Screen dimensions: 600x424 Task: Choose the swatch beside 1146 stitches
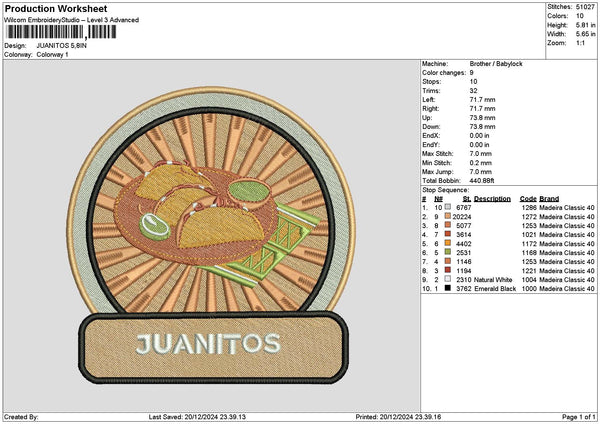(447, 261)
